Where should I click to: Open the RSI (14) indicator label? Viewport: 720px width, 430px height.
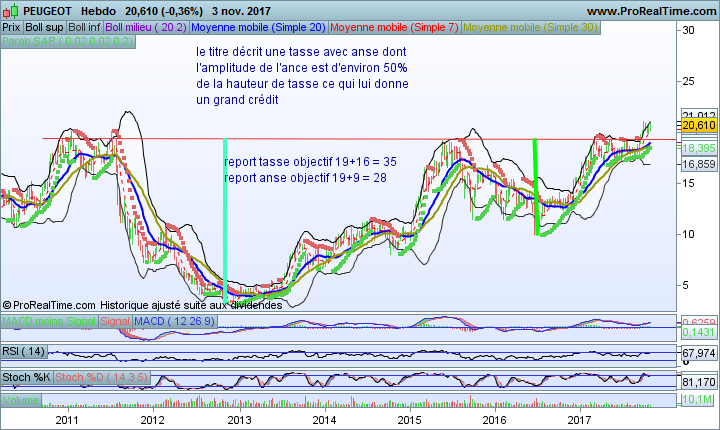click(24, 351)
